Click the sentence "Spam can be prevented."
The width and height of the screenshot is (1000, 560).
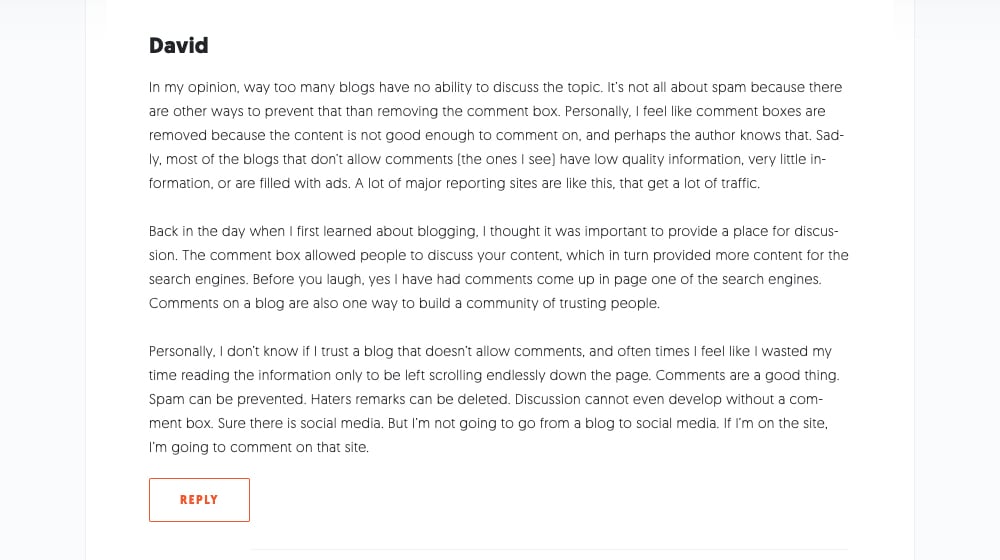click(228, 399)
